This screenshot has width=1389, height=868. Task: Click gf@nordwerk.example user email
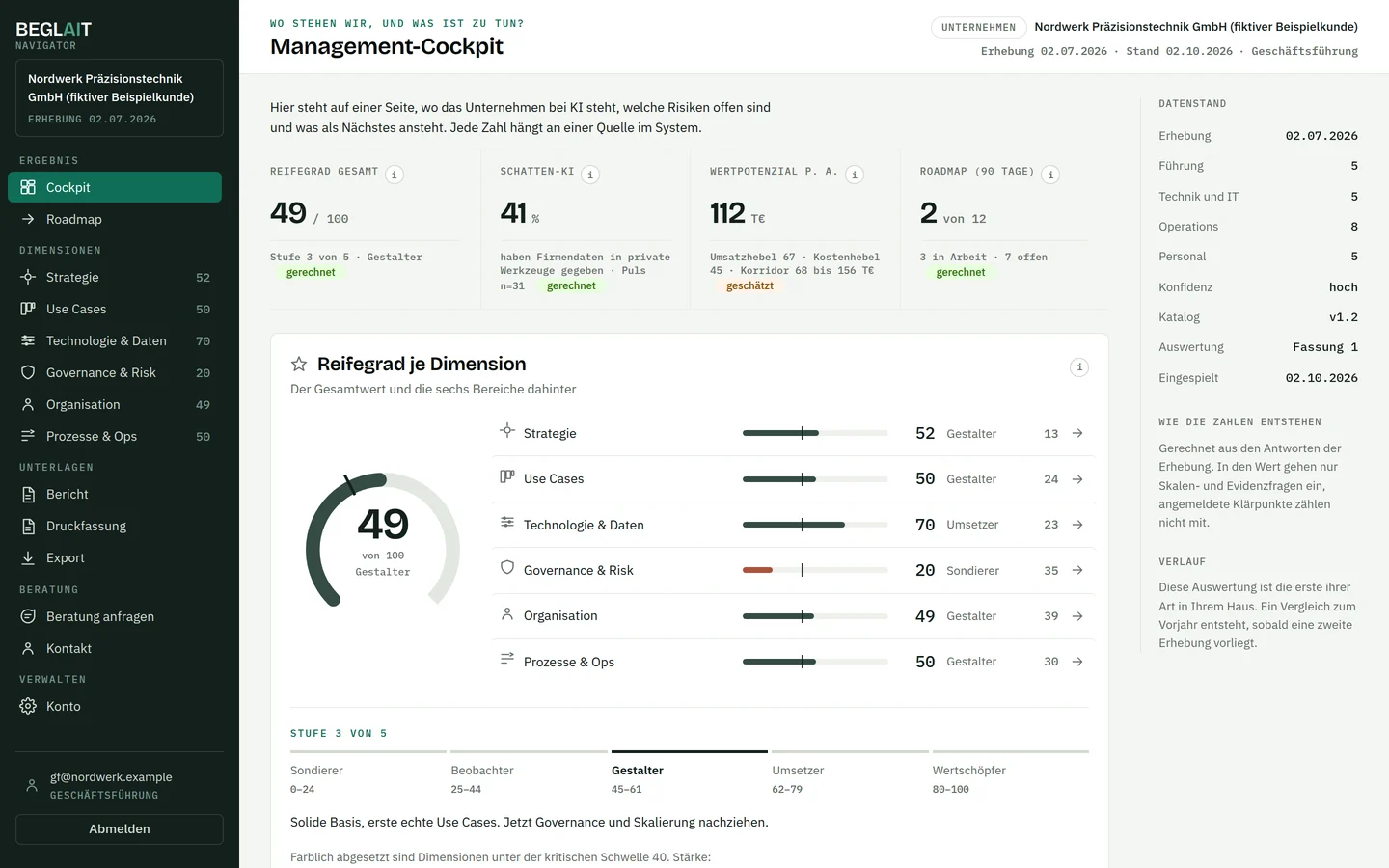point(111,777)
